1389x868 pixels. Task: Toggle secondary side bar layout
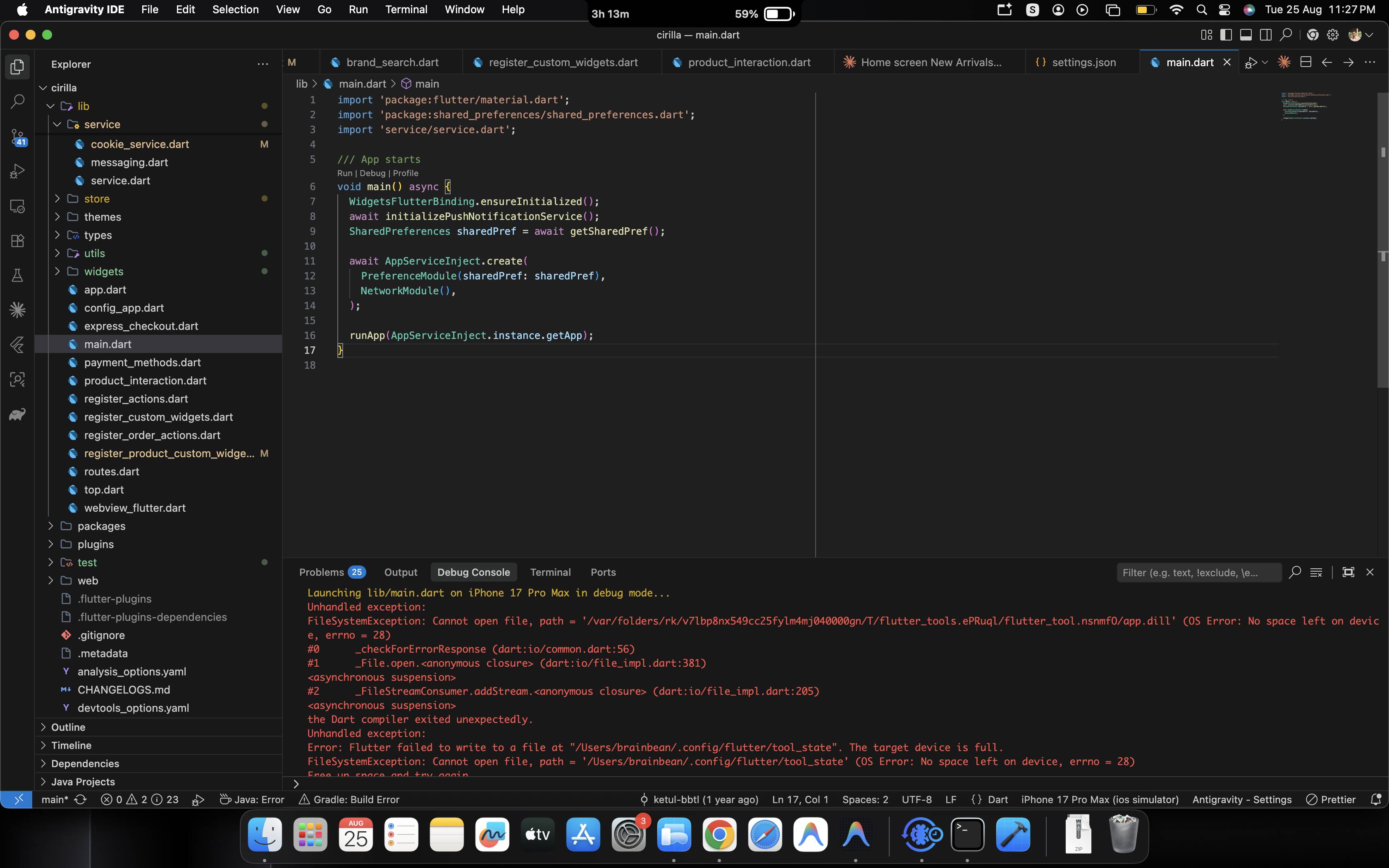point(1265,35)
